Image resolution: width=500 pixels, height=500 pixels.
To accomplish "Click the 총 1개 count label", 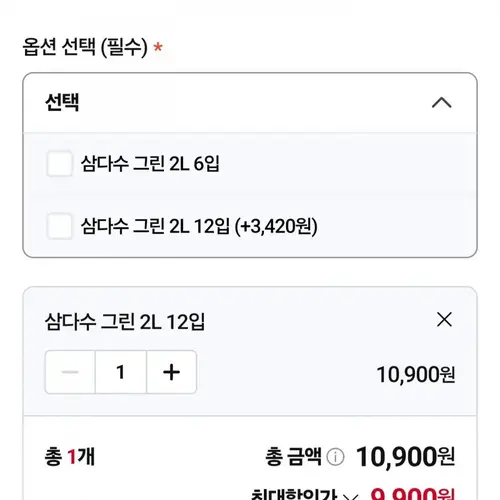I will point(70,457).
